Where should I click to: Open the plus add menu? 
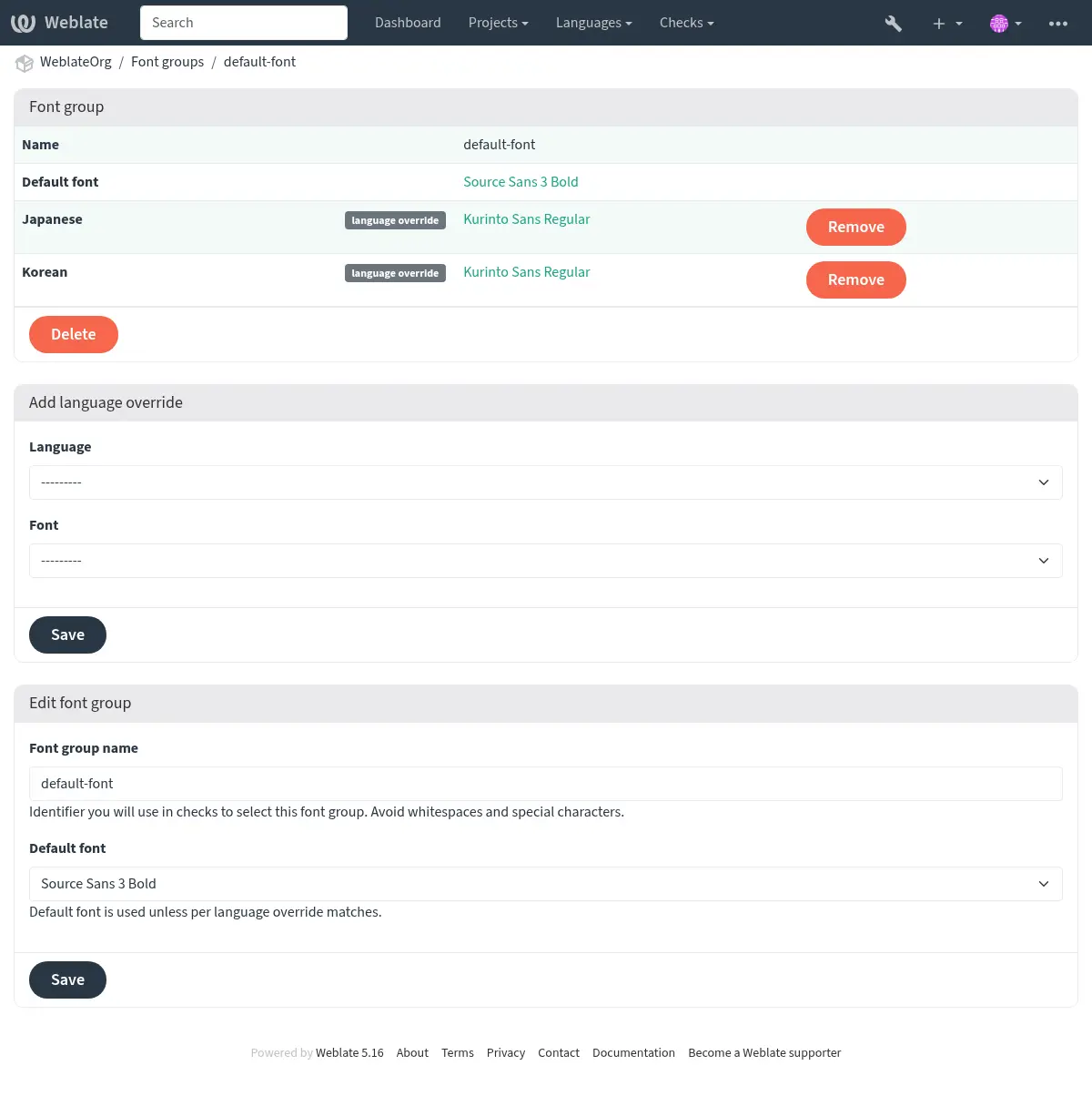point(946,24)
